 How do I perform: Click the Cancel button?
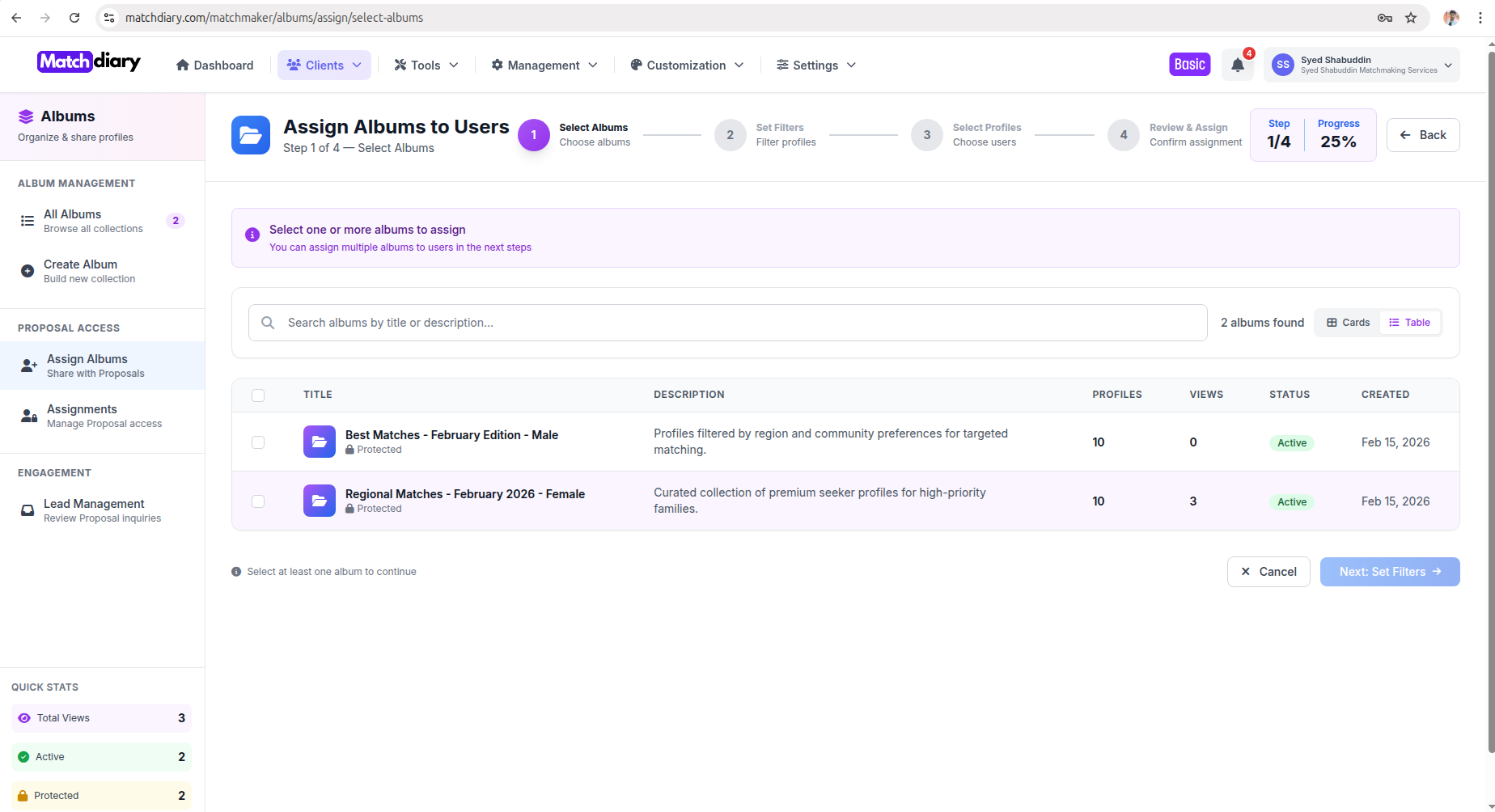pyautogui.click(x=1268, y=572)
